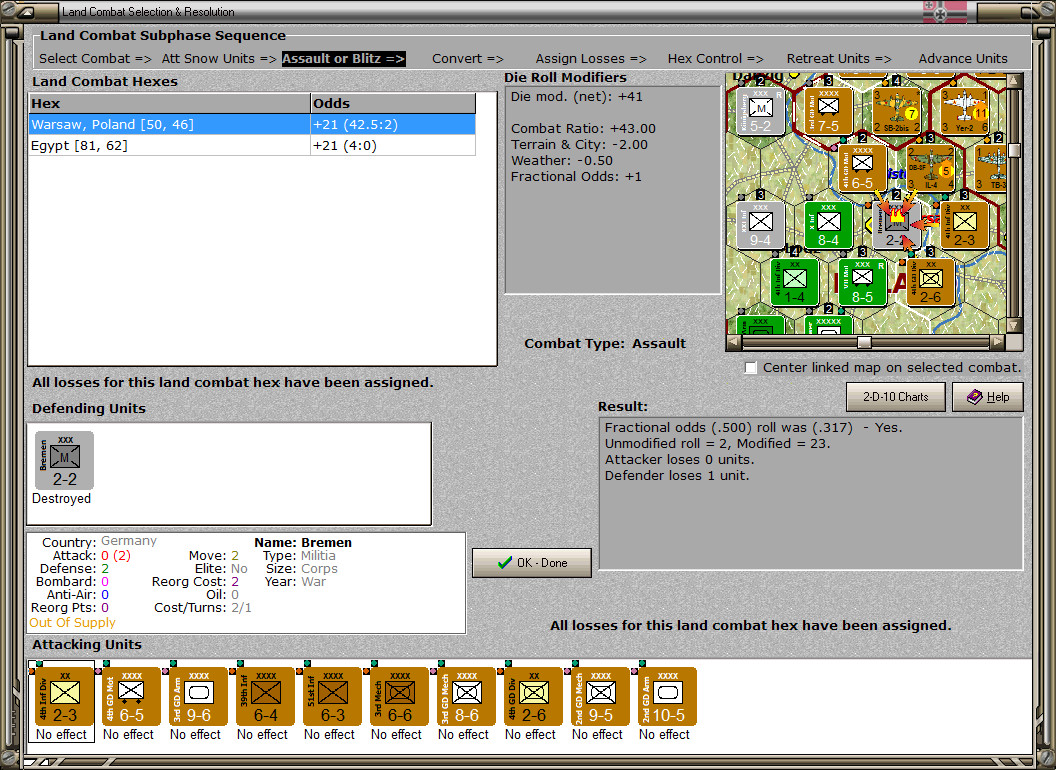1056x770 pixels.
Task: Click burning Bremen unit on map
Action: point(896,226)
